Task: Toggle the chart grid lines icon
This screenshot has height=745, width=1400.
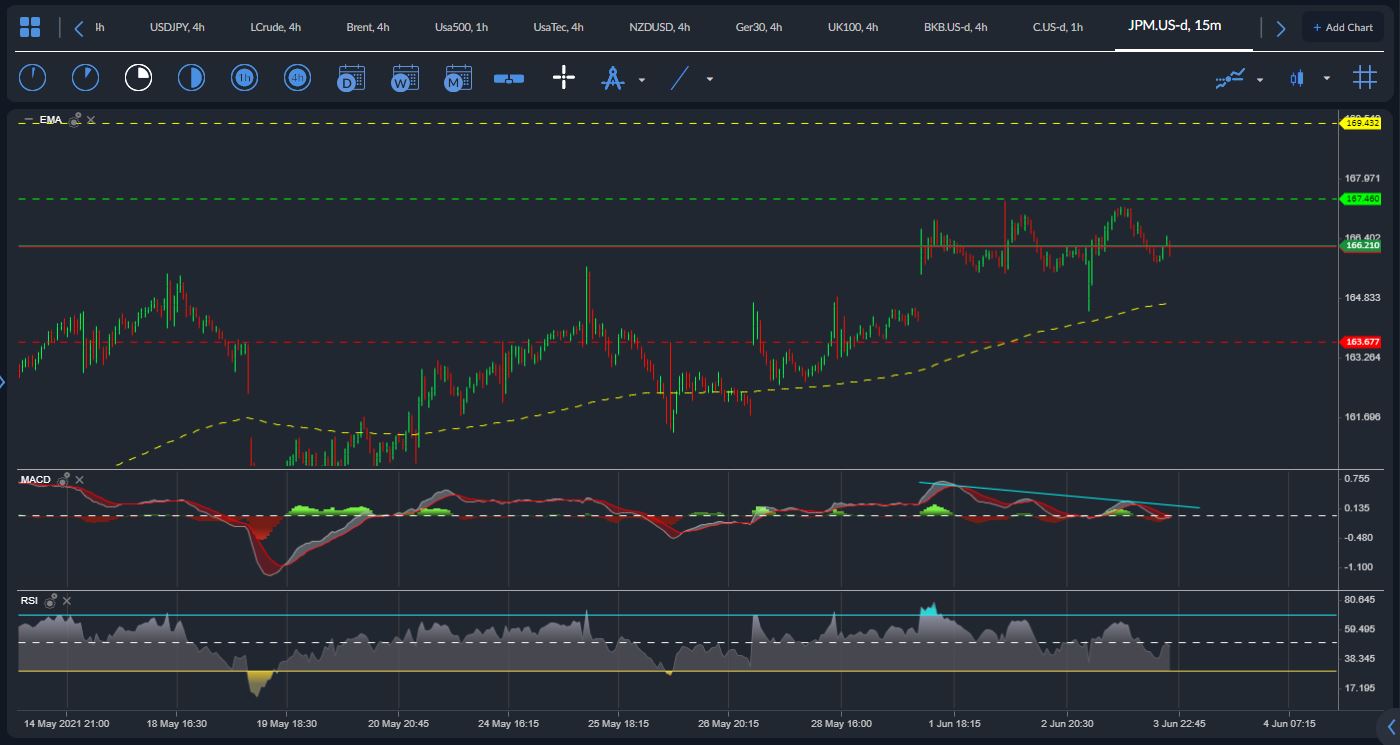Action: (x=1365, y=77)
